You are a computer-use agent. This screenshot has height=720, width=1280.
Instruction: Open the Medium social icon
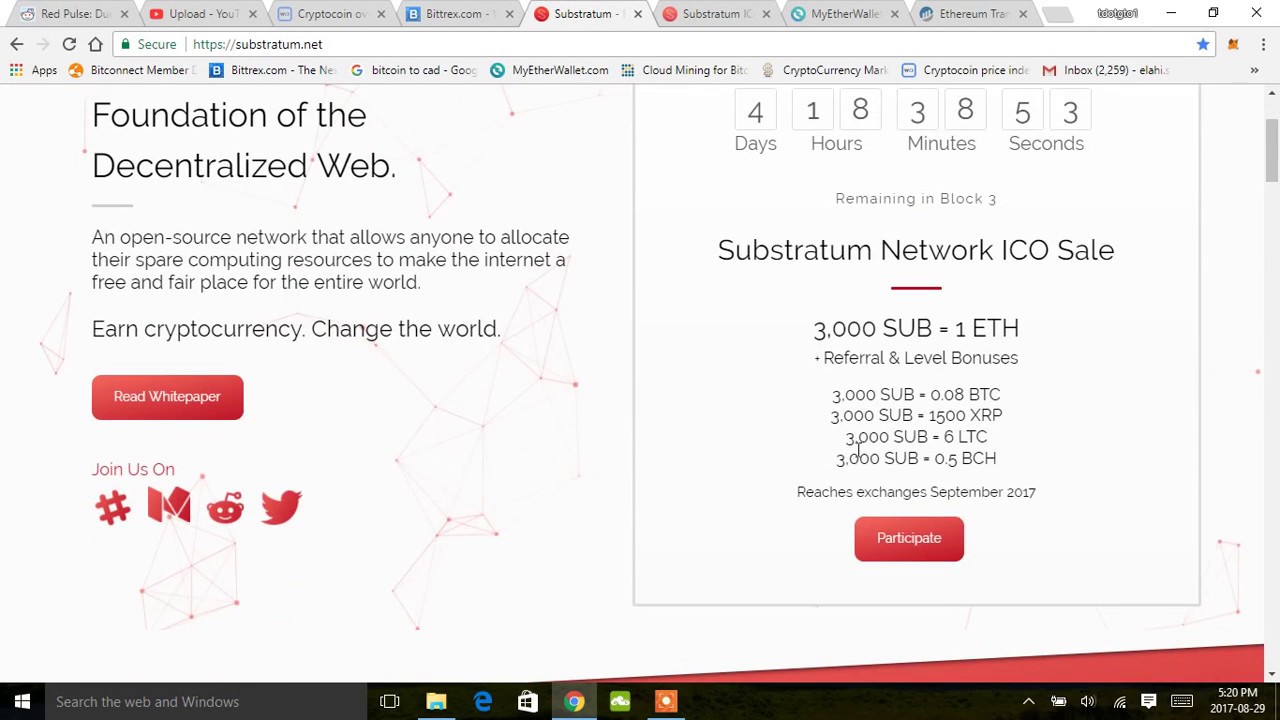(169, 506)
